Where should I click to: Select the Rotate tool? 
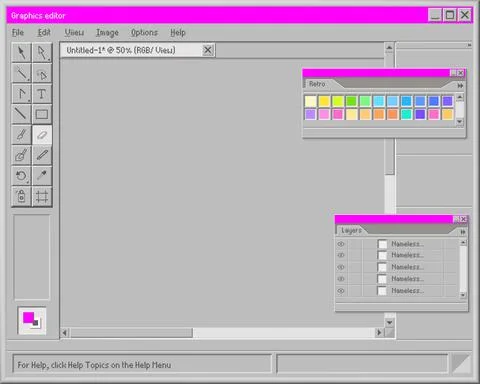tap(22, 176)
